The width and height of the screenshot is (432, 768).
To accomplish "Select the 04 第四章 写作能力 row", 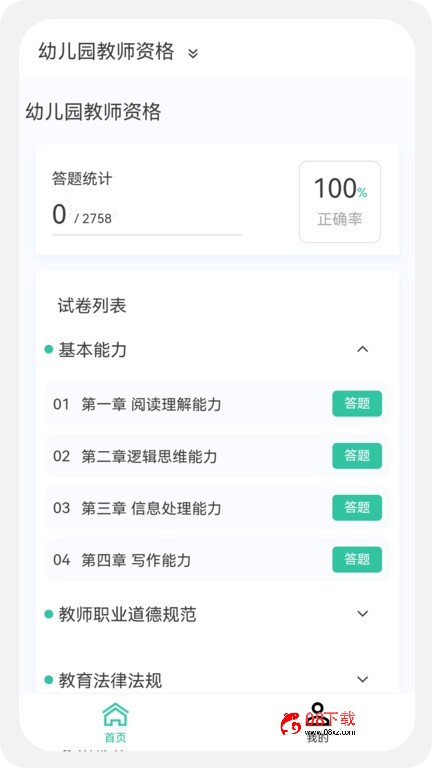I will pyautogui.click(x=217, y=560).
